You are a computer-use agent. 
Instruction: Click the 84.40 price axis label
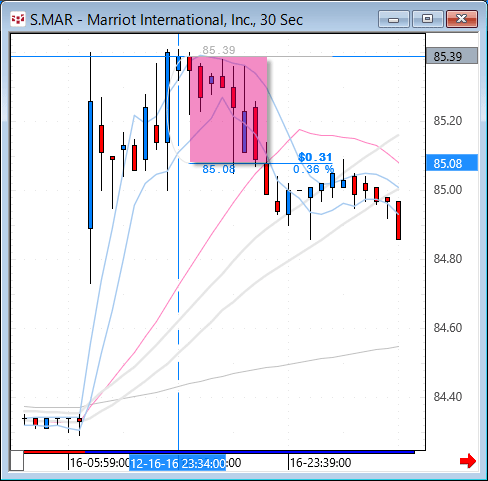(x=448, y=397)
